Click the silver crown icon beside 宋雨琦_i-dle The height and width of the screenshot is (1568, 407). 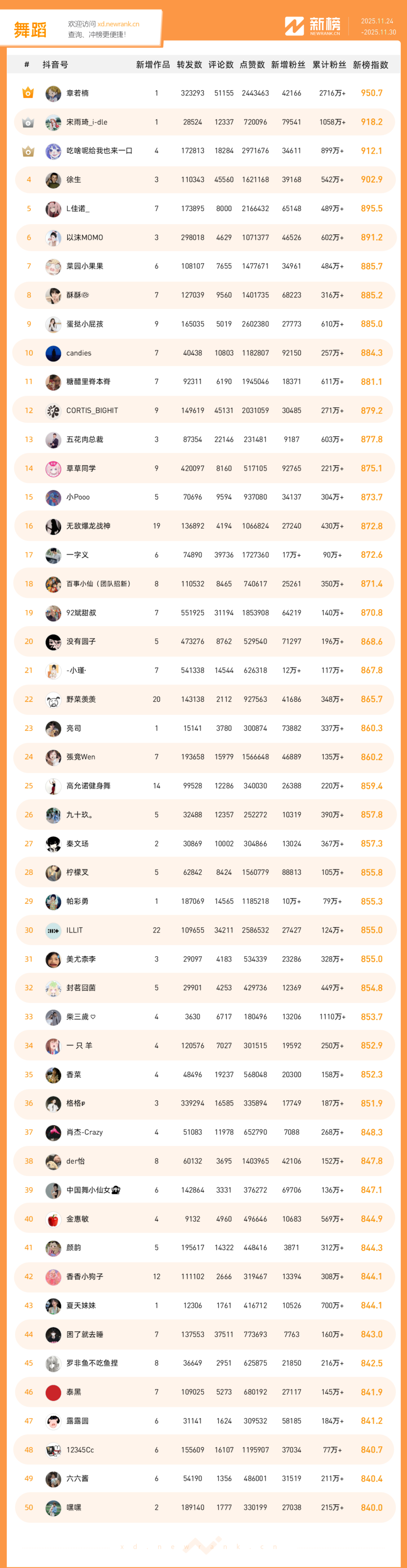pos(28,122)
